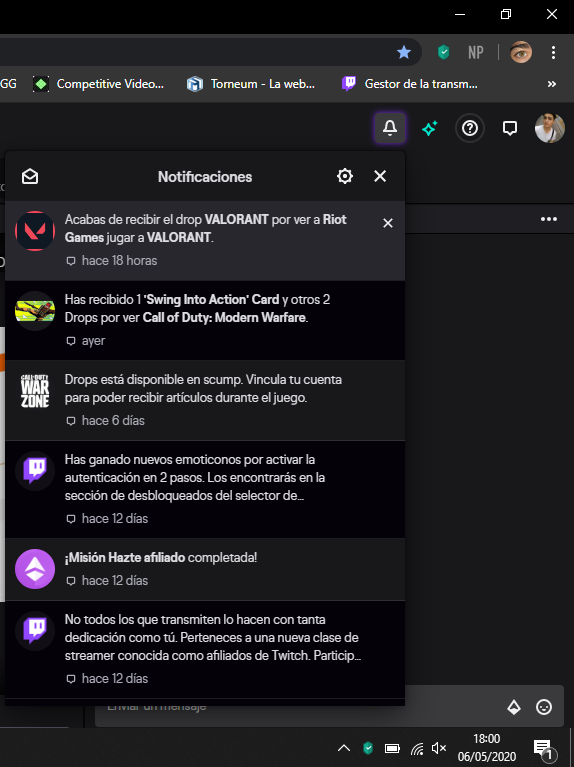574x767 pixels.
Task: Click whisper icon beside hace 18 horas
Action: tap(71, 261)
